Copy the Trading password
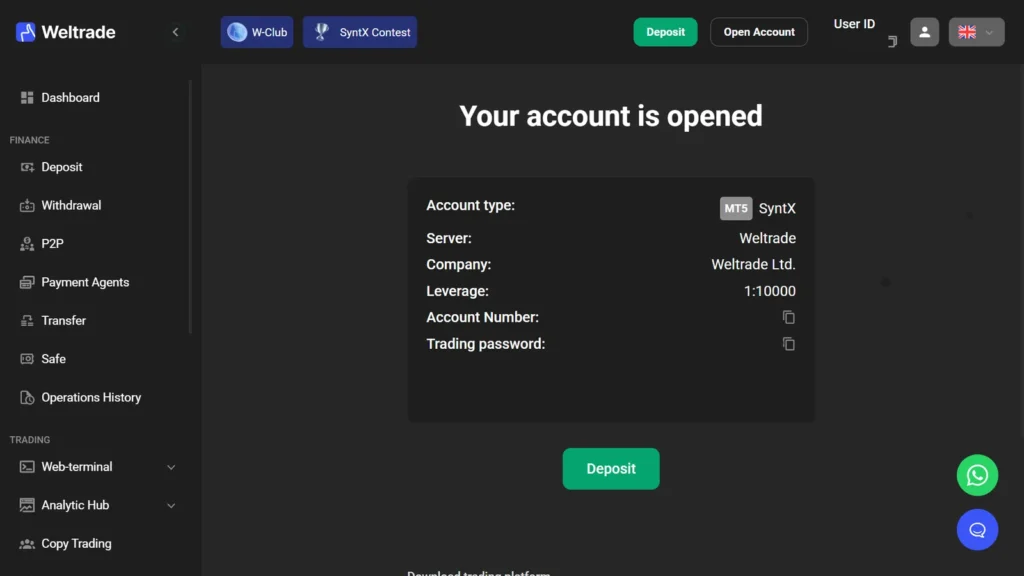The width and height of the screenshot is (1024, 576). [x=788, y=344]
